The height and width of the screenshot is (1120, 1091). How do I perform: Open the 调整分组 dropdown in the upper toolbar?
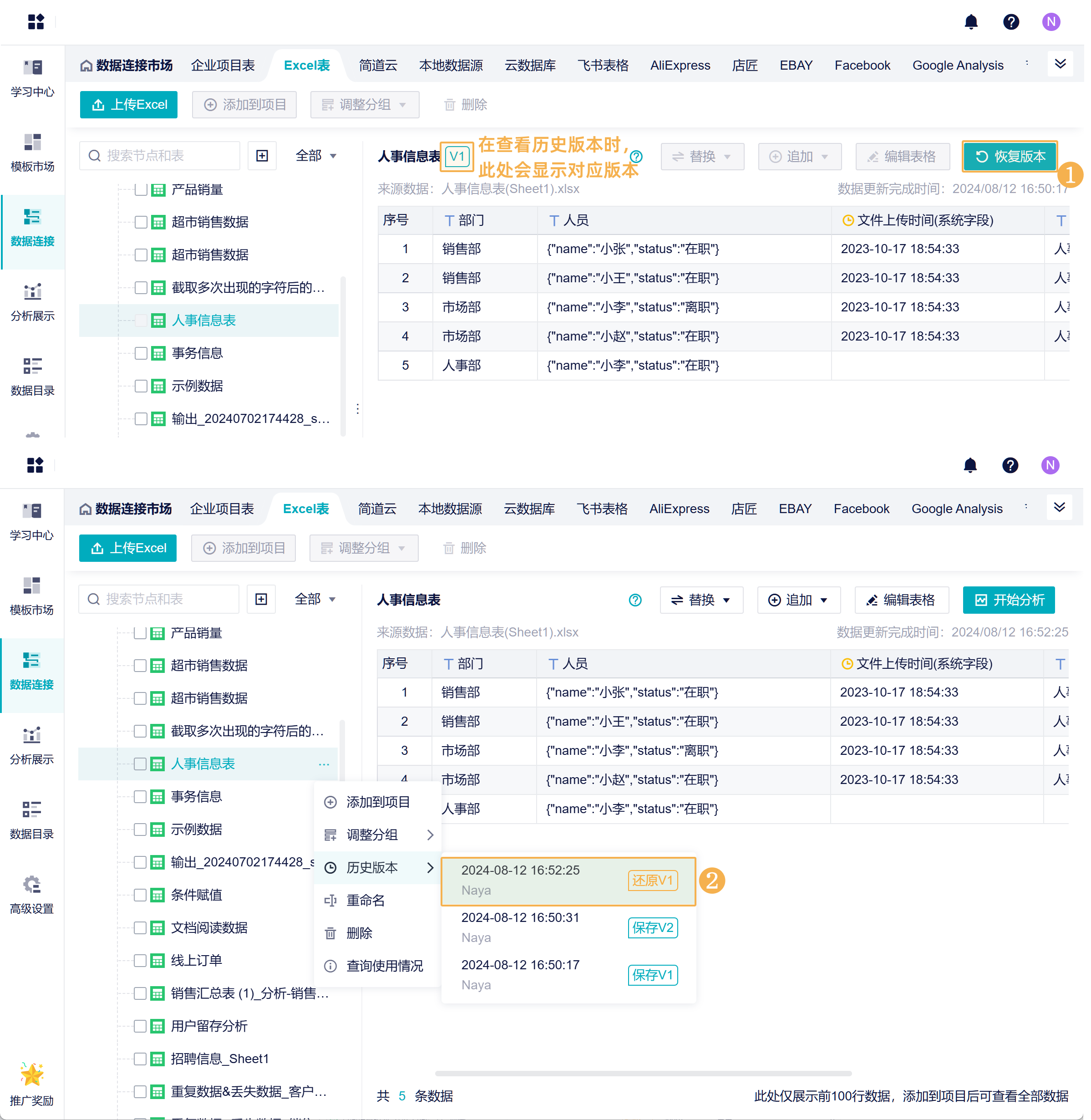(365, 105)
